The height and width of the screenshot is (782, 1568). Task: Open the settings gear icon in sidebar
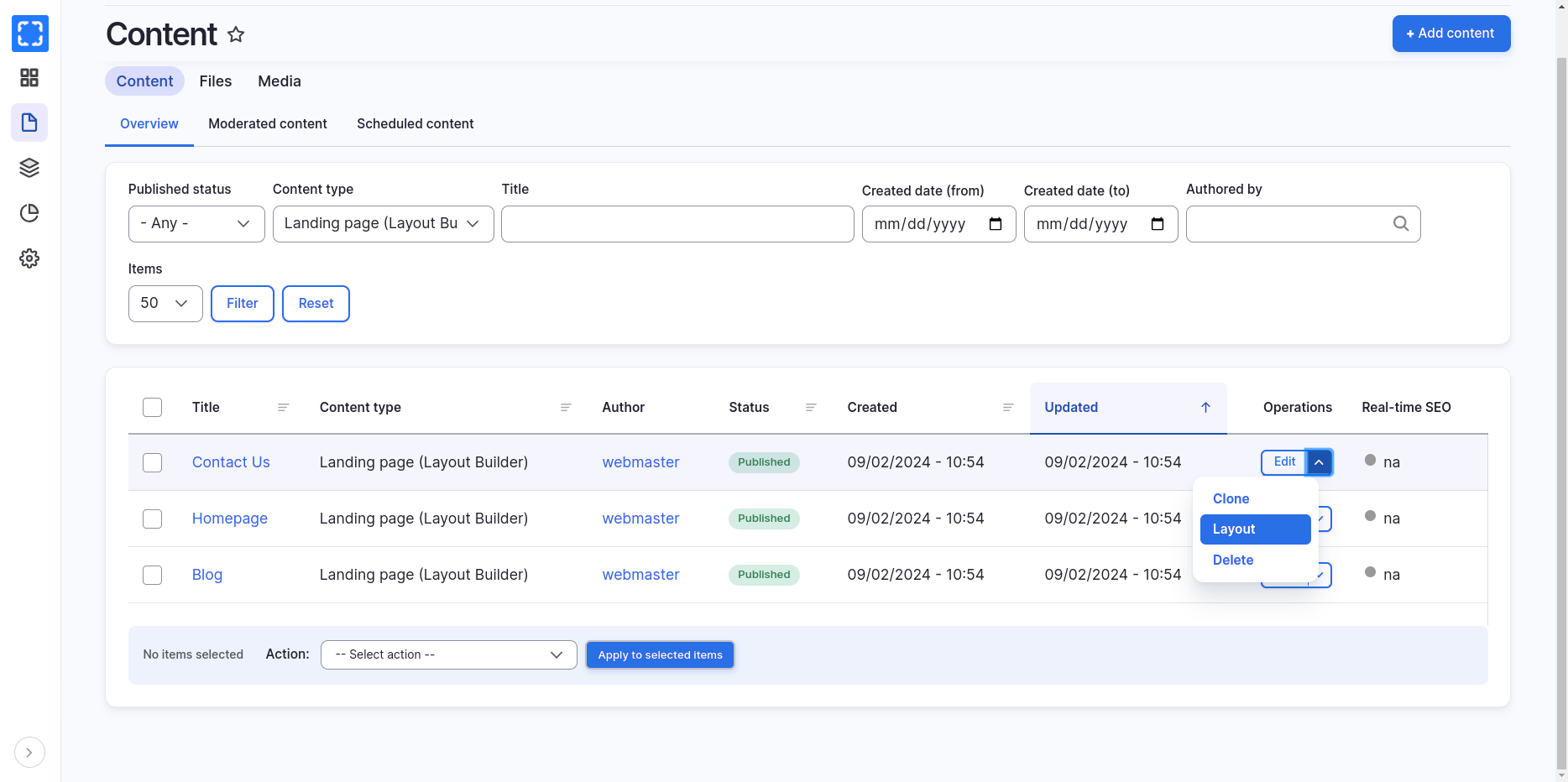pos(29,258)
